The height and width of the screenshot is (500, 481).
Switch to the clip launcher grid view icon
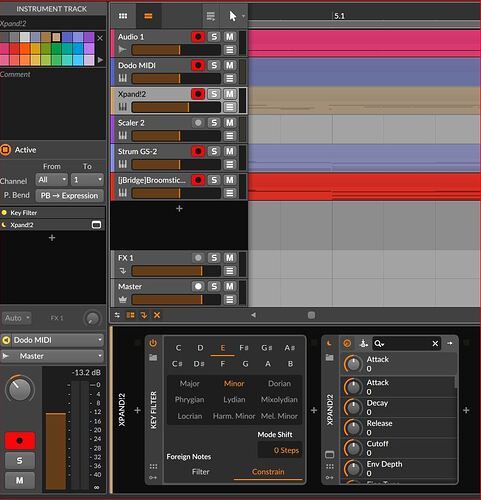(123, 16)
